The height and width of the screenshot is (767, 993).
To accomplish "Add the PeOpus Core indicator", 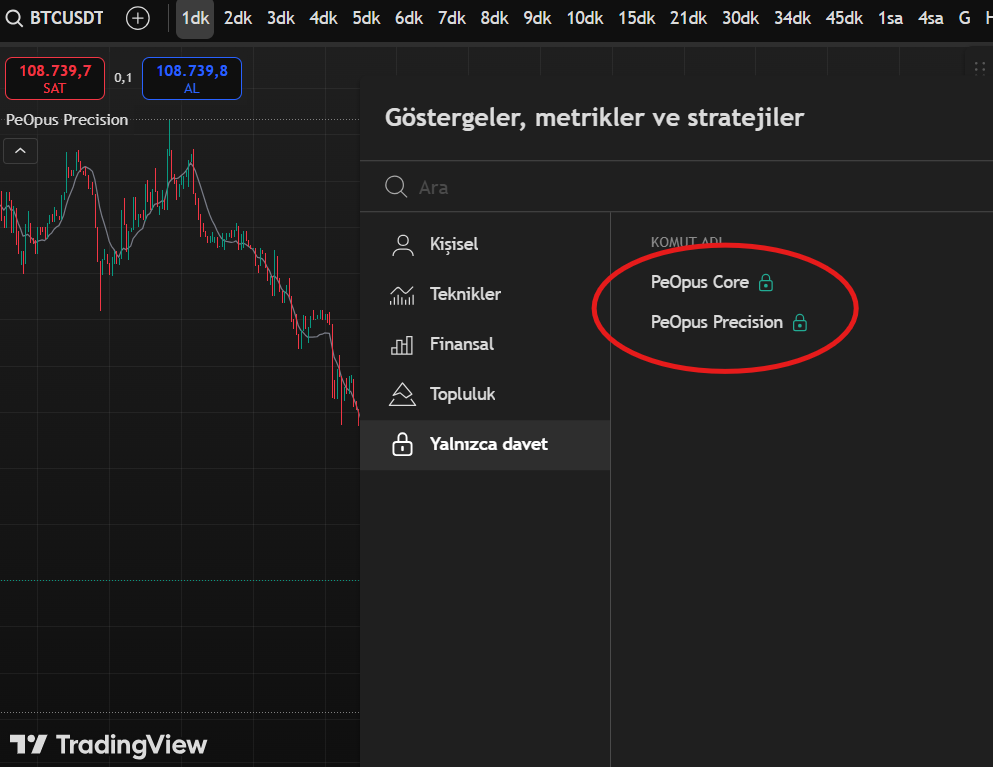I will (x=699, y=282).
